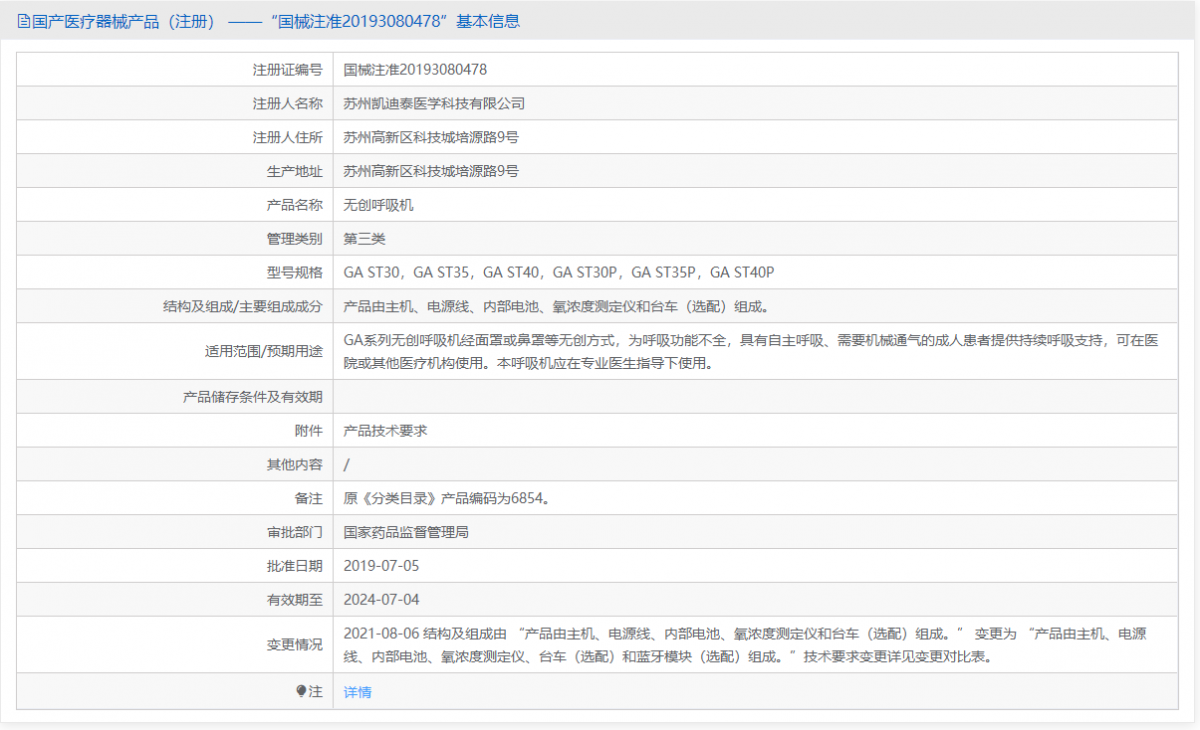The height and width of the screenshot is (730, 1200).
Task: Select 苏州凯迪泰医学科技有限公司 registrant name
Action: click(x=434, y=103)
